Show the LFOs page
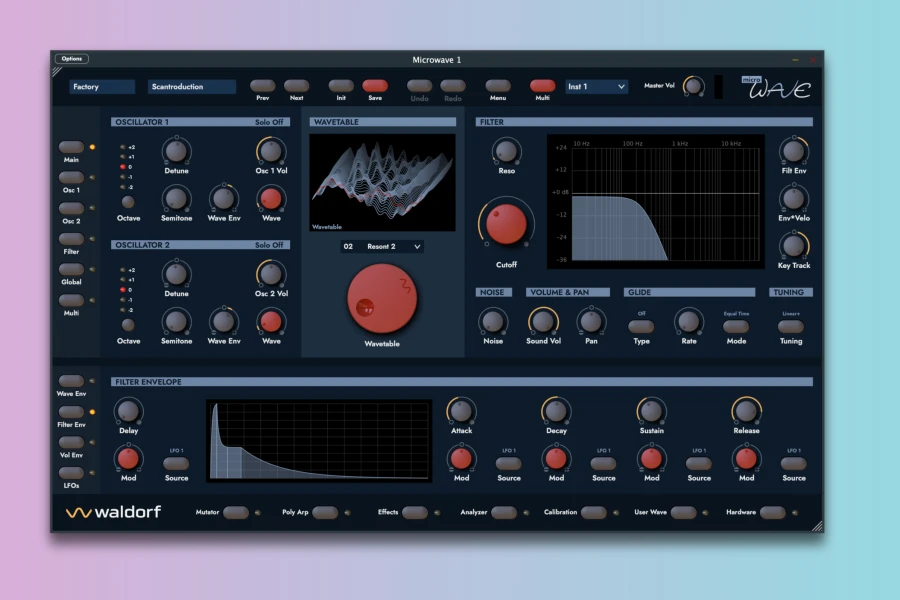Screen dimensions: 900x600 coord(71,473)
